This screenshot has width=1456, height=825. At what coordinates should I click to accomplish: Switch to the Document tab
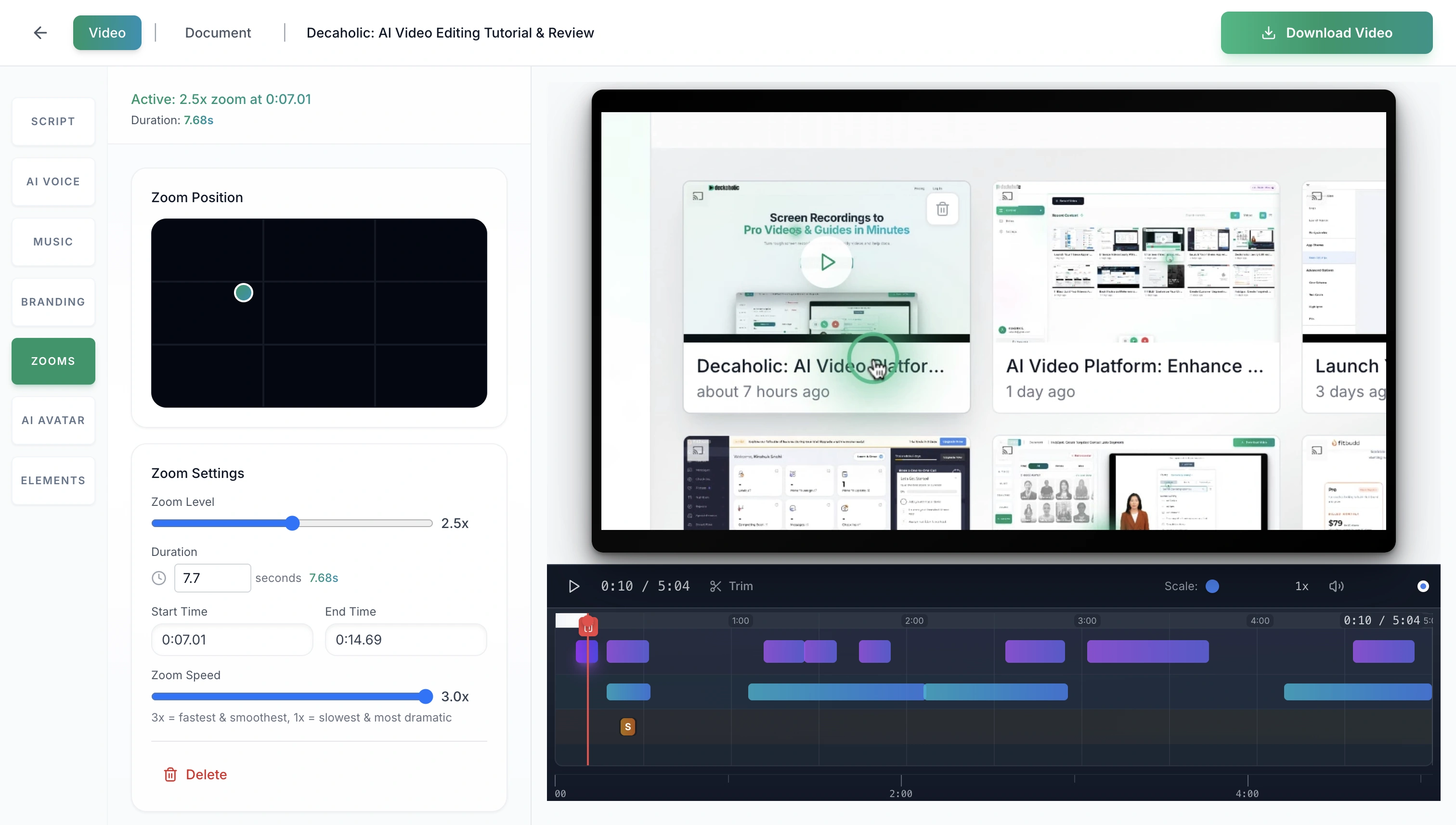pos(218,33)
